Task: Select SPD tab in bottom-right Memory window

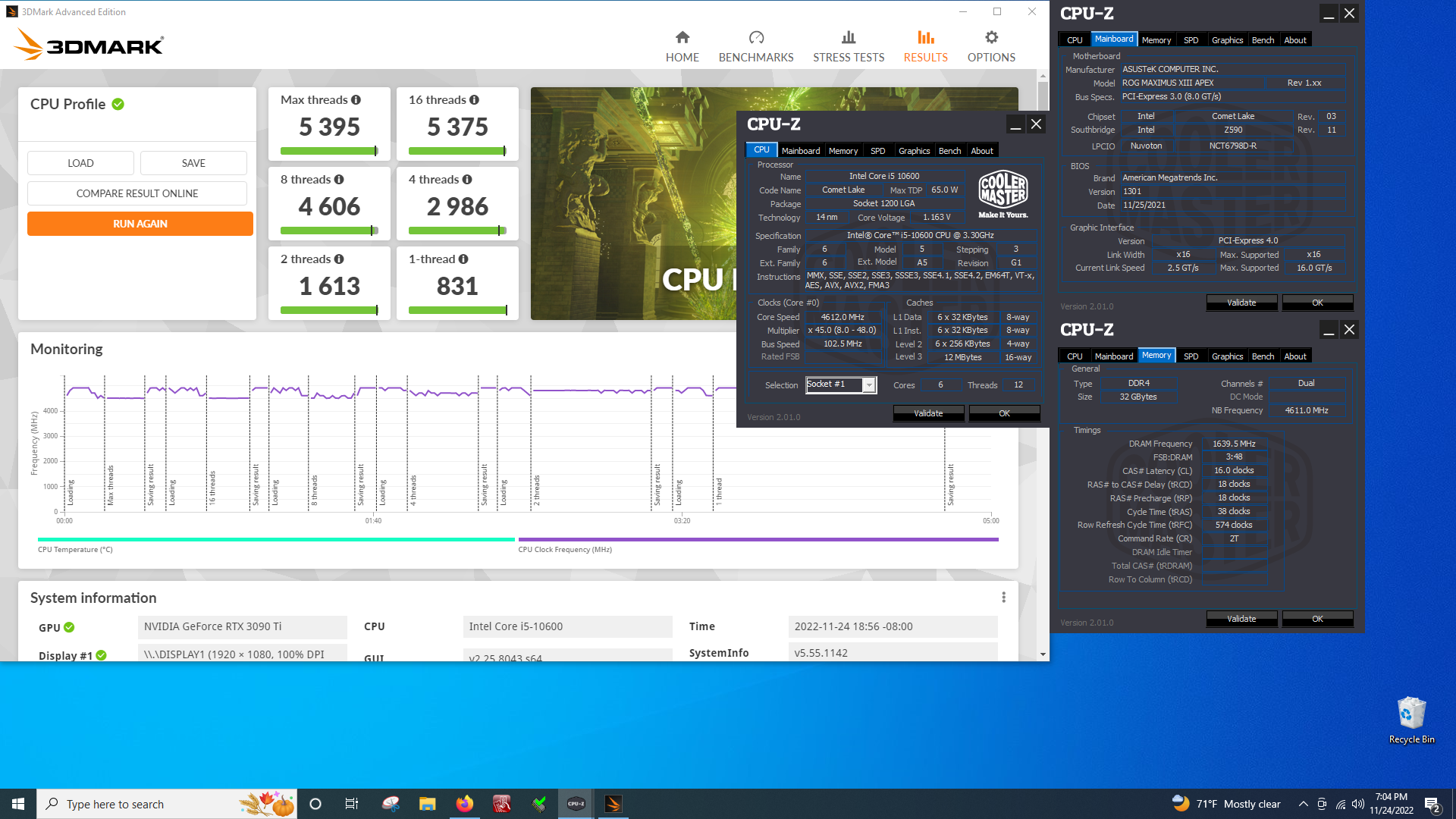Action: tap(1191, 356)
